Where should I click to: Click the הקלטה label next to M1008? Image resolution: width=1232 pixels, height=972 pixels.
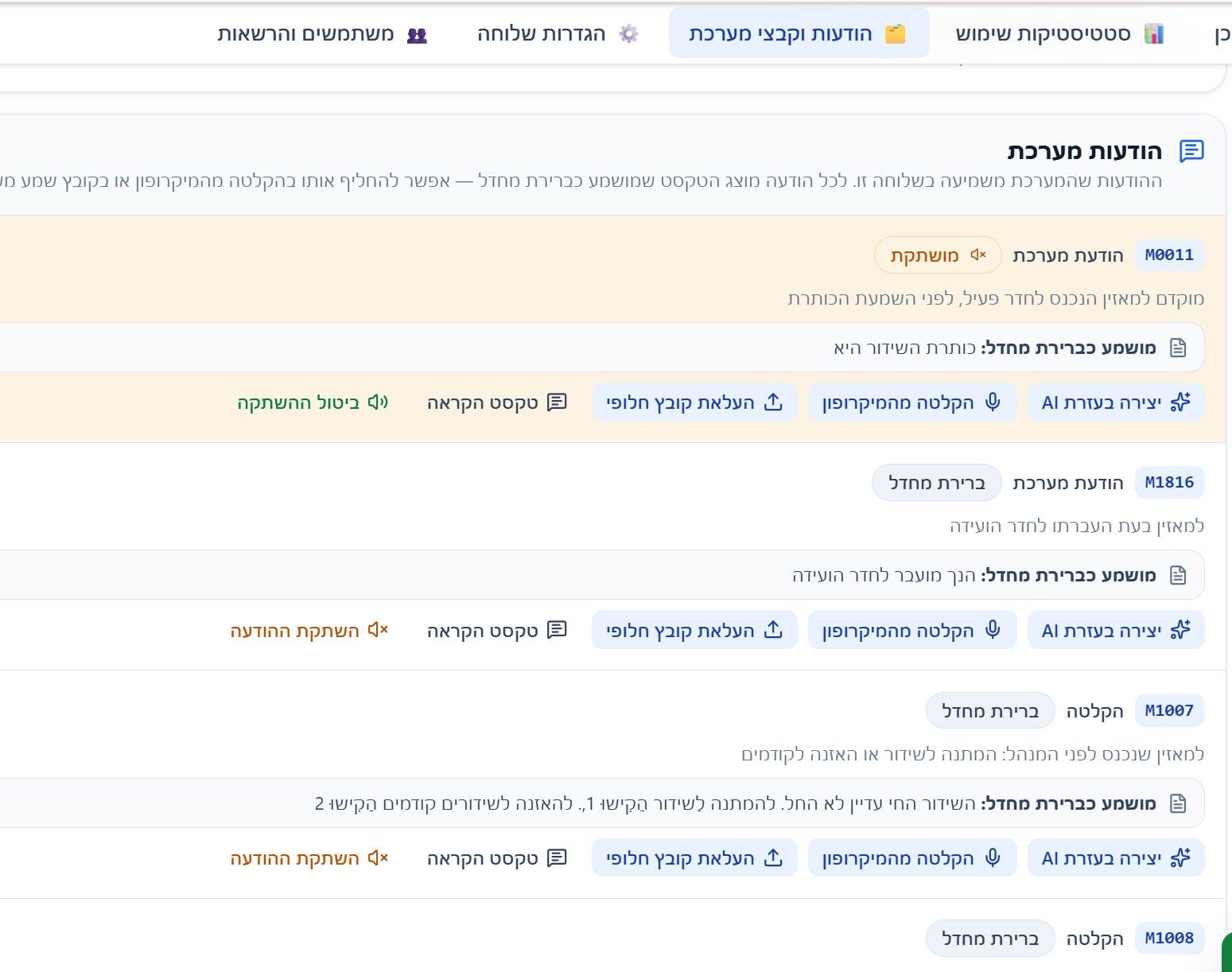(1095, 939)
